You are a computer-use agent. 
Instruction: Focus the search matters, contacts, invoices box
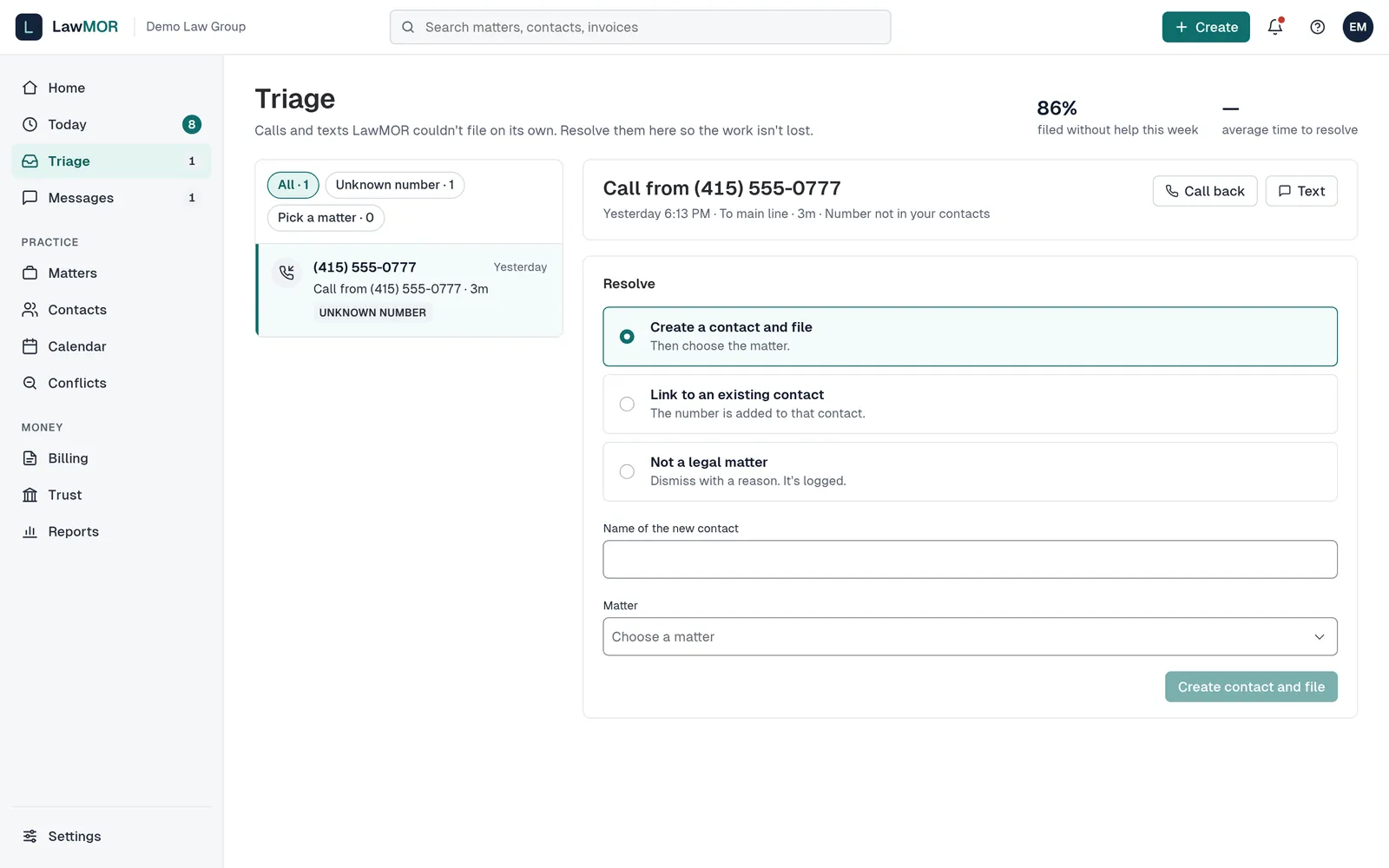pos(640,27)
